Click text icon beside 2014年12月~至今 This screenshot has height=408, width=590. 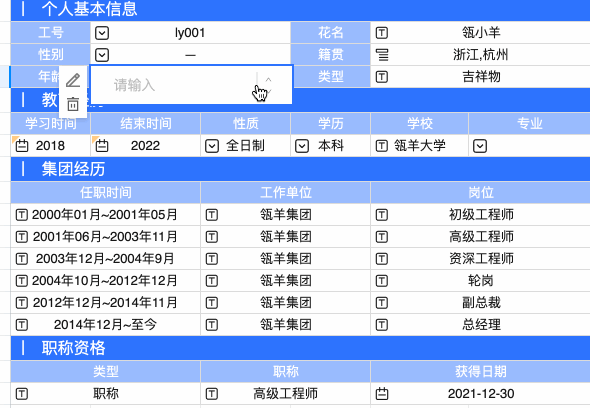[21, 325]
